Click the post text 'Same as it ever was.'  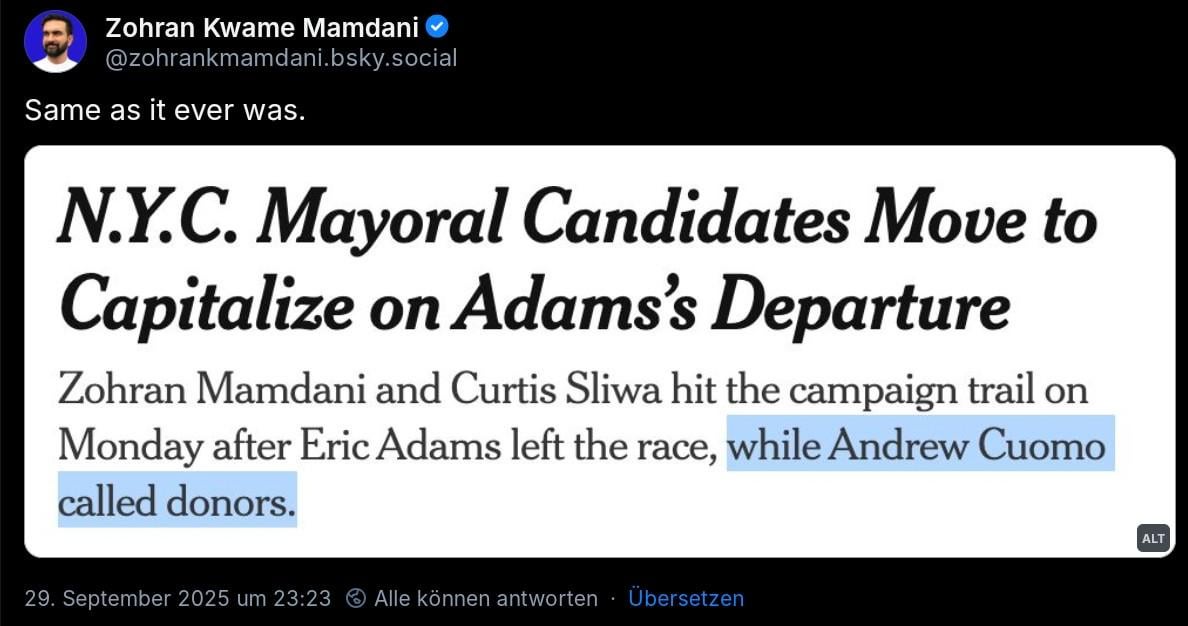165,111
